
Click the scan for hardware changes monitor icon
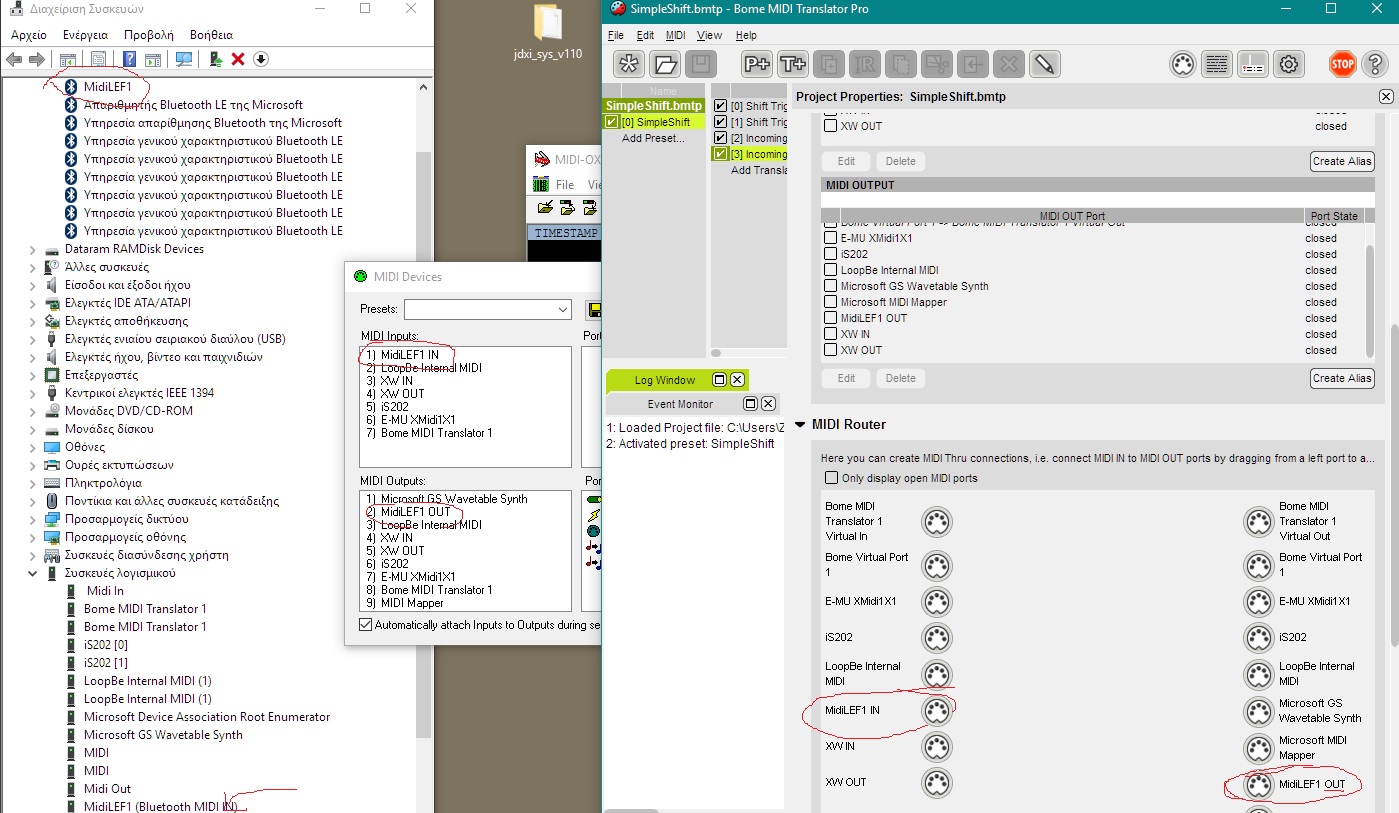coord(184,59)
